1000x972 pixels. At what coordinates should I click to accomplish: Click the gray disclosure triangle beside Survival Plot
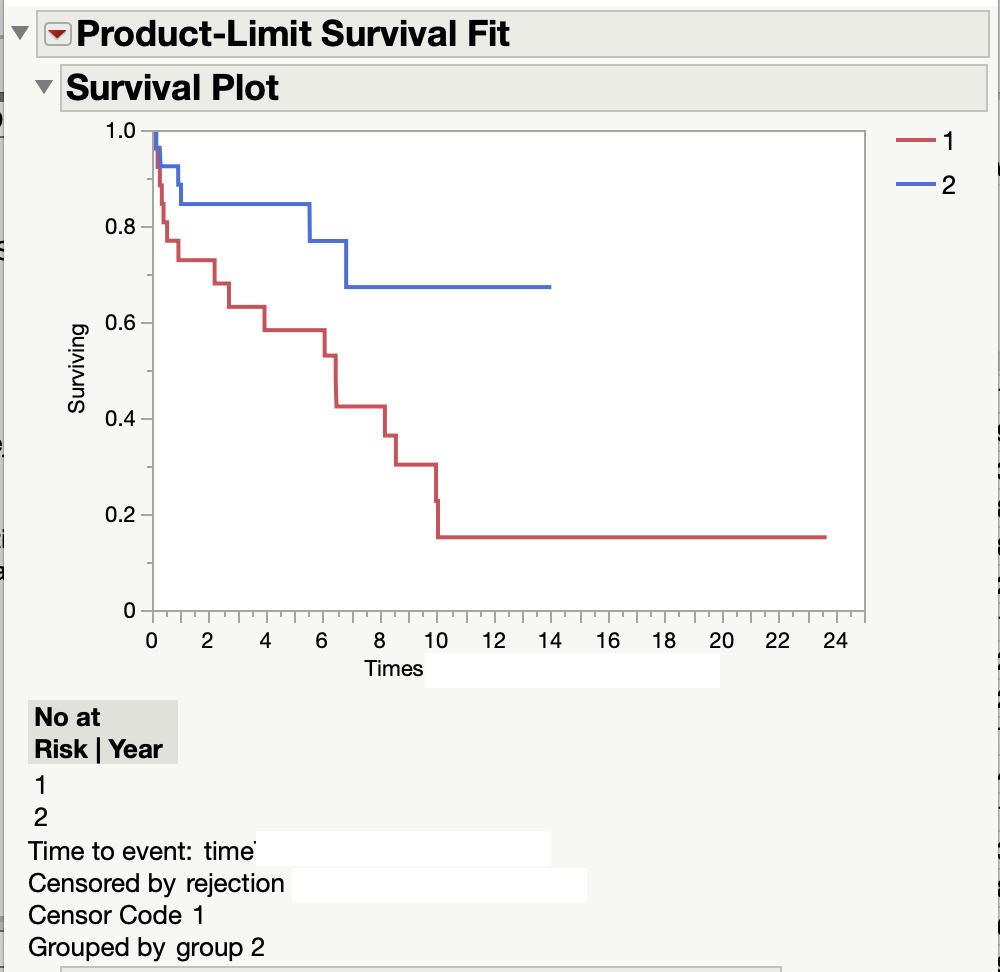coord(43,87)
